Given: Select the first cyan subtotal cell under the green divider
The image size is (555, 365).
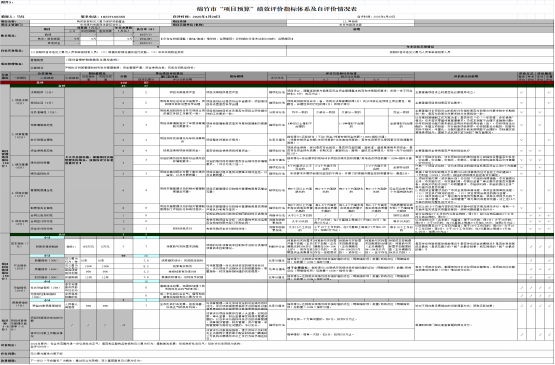Looking at the screenshot, I should click(x=47, y=237).
